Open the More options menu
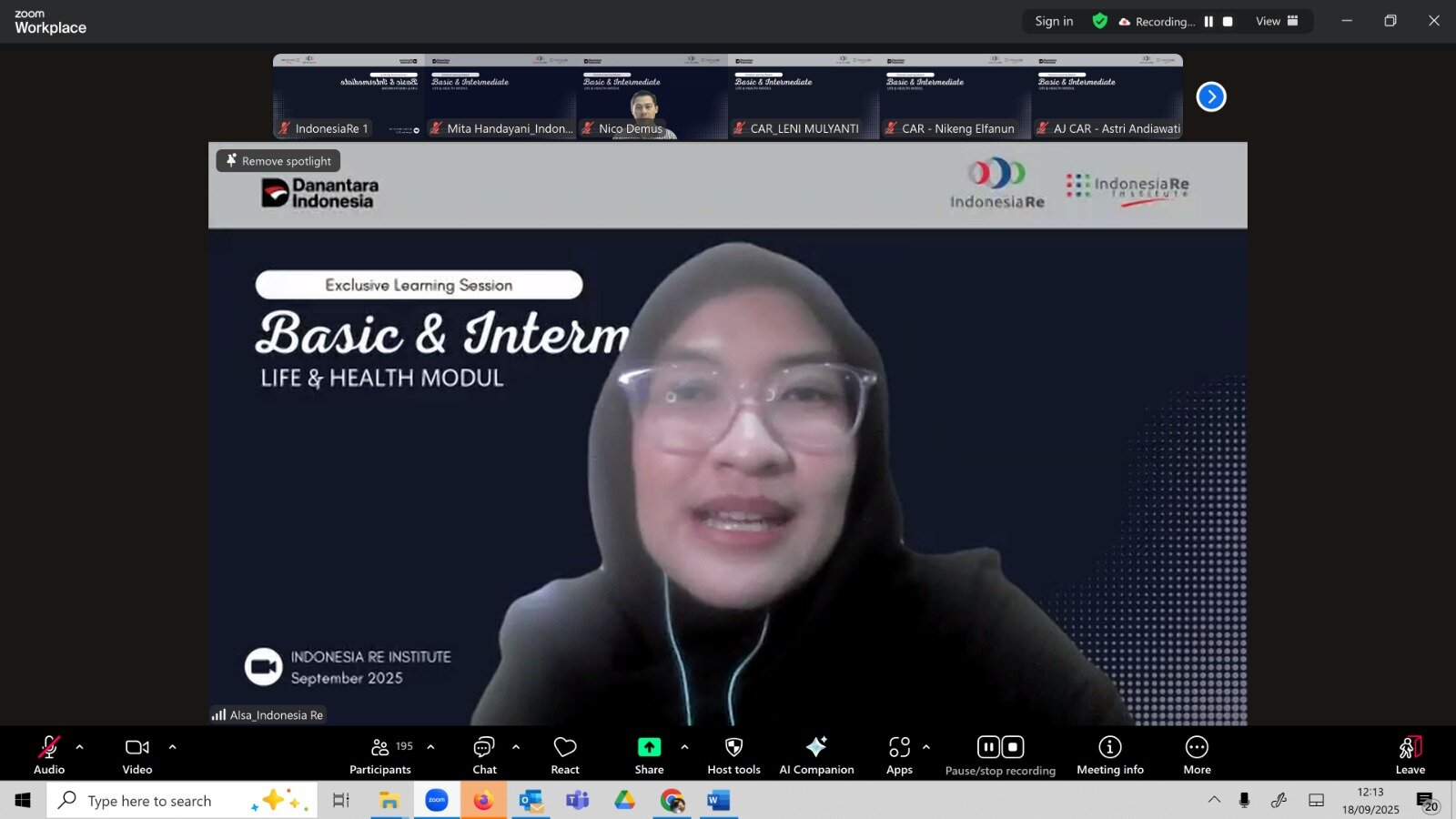Screen dimensions: 1456x819 (x=1197, y=754)
